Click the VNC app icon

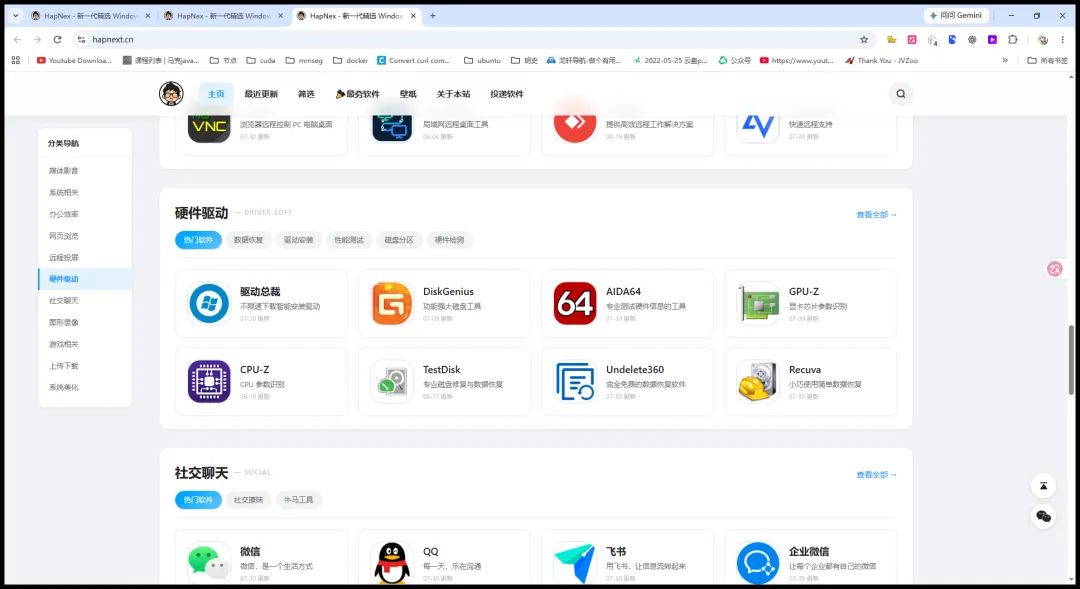coord(209,128)
